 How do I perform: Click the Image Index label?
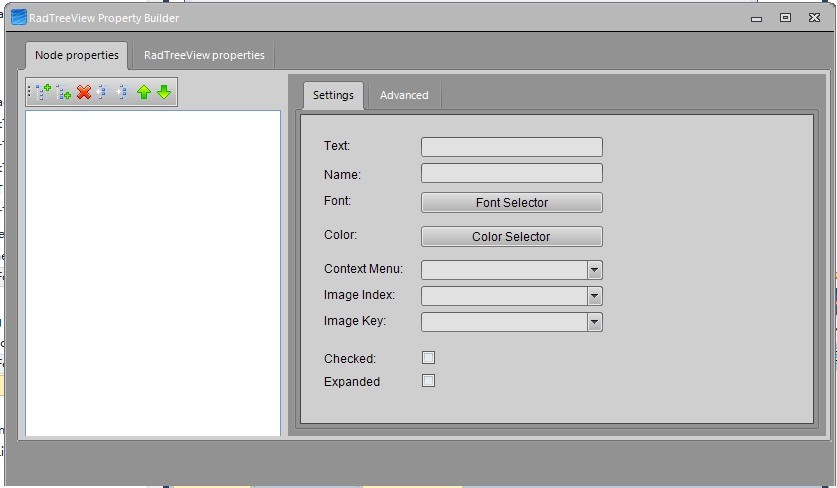[359, 295]
